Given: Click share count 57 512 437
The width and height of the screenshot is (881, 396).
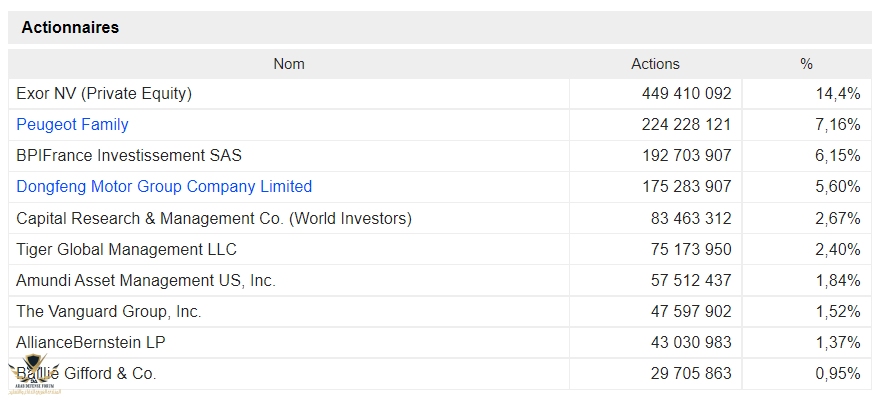Looking at the screenshot, I should [x=691, y=280].
